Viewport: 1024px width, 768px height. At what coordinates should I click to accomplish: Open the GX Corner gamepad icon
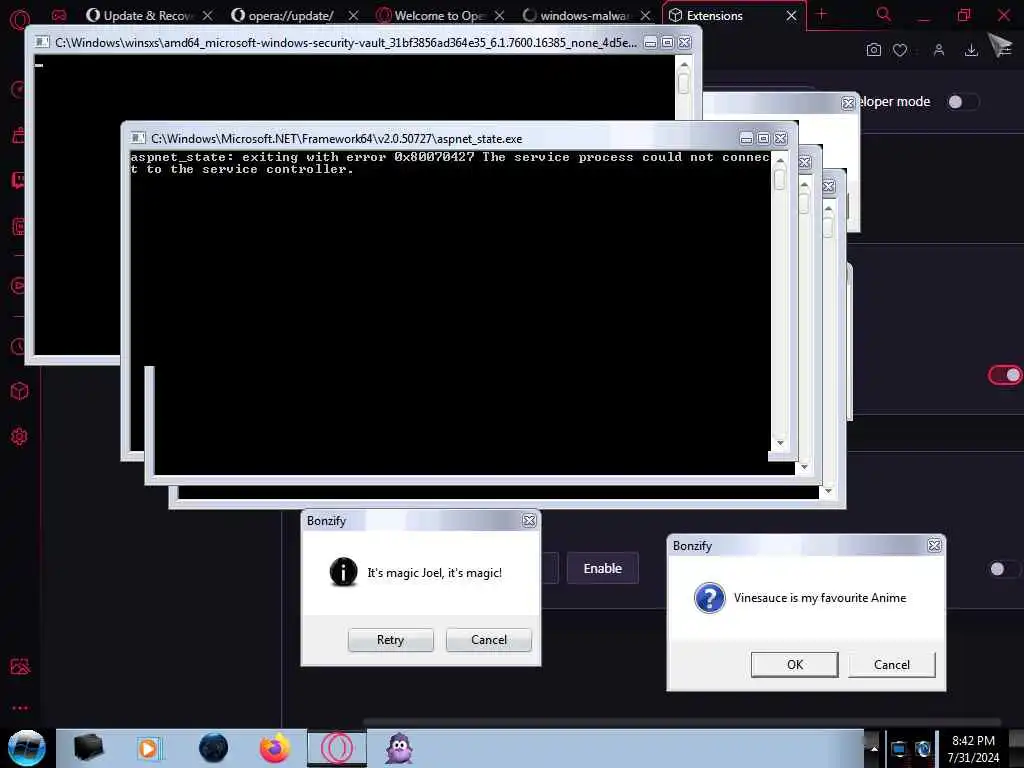[59, 15]
